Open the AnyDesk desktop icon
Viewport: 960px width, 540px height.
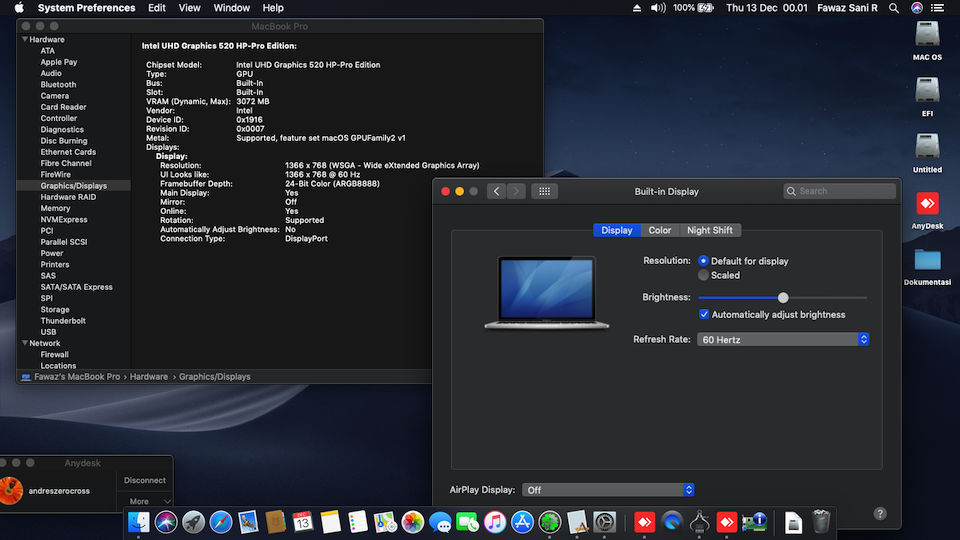coord(927,205)
